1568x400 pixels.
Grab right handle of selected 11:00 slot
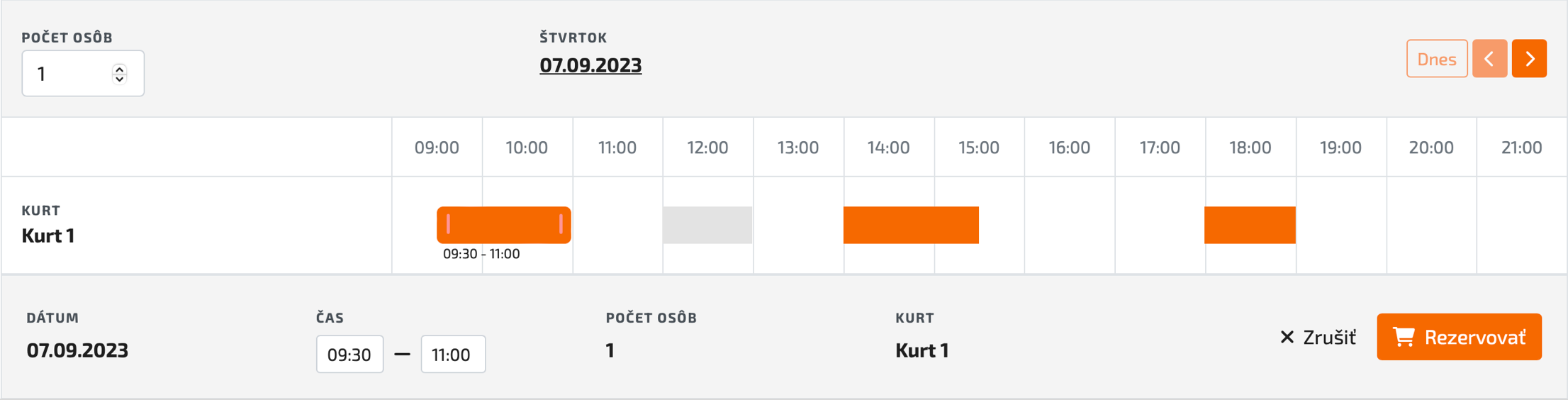click(561, 225)
